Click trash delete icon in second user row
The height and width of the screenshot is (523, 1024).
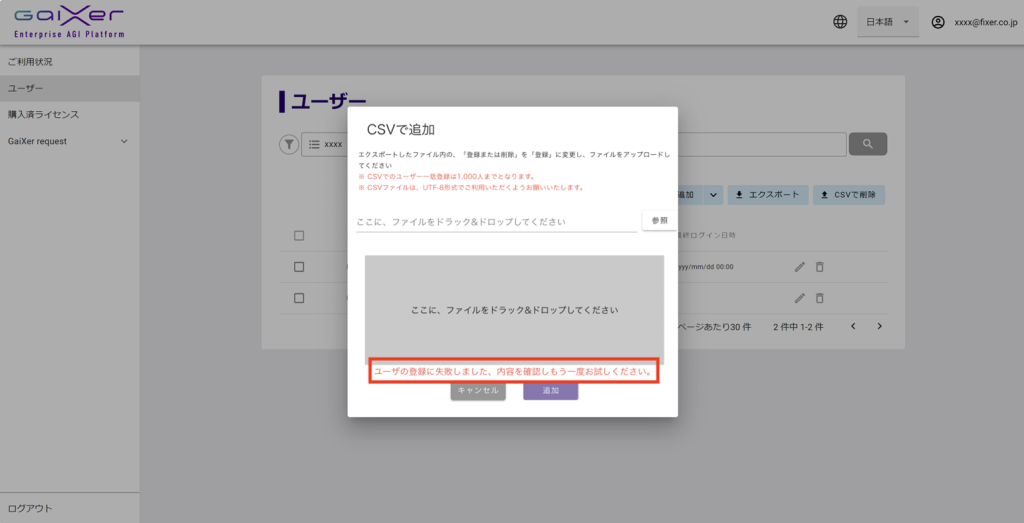coord(820,298)
